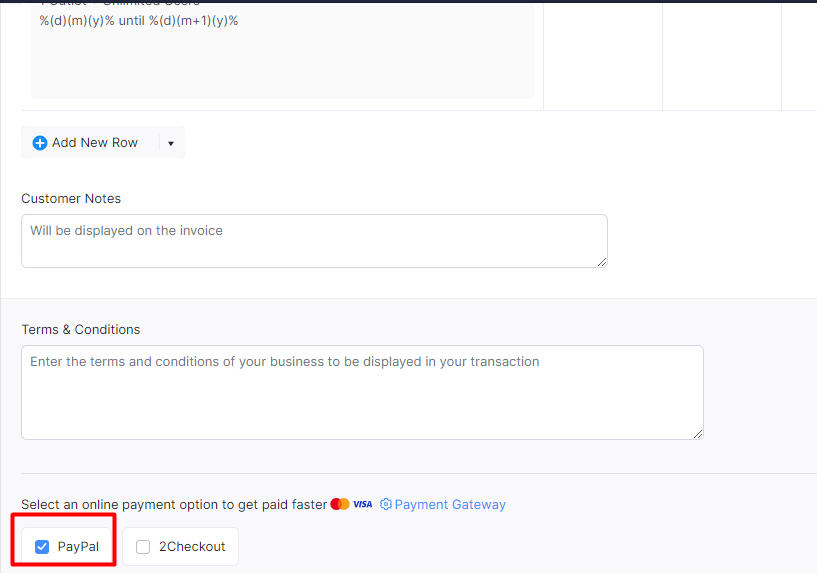The width and height of the screenshot is (817, 573).
Task: Click inside the Customer Notes text area
Action: point(314,241)
